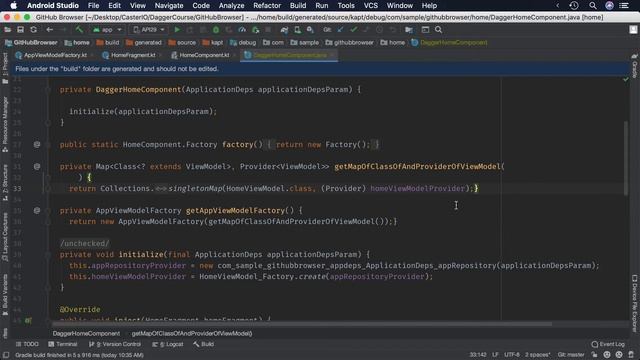Click the 33:142 cursor position indicator
Image resolution: width=640 pixels, height=360 pixels.
point(478,355)
